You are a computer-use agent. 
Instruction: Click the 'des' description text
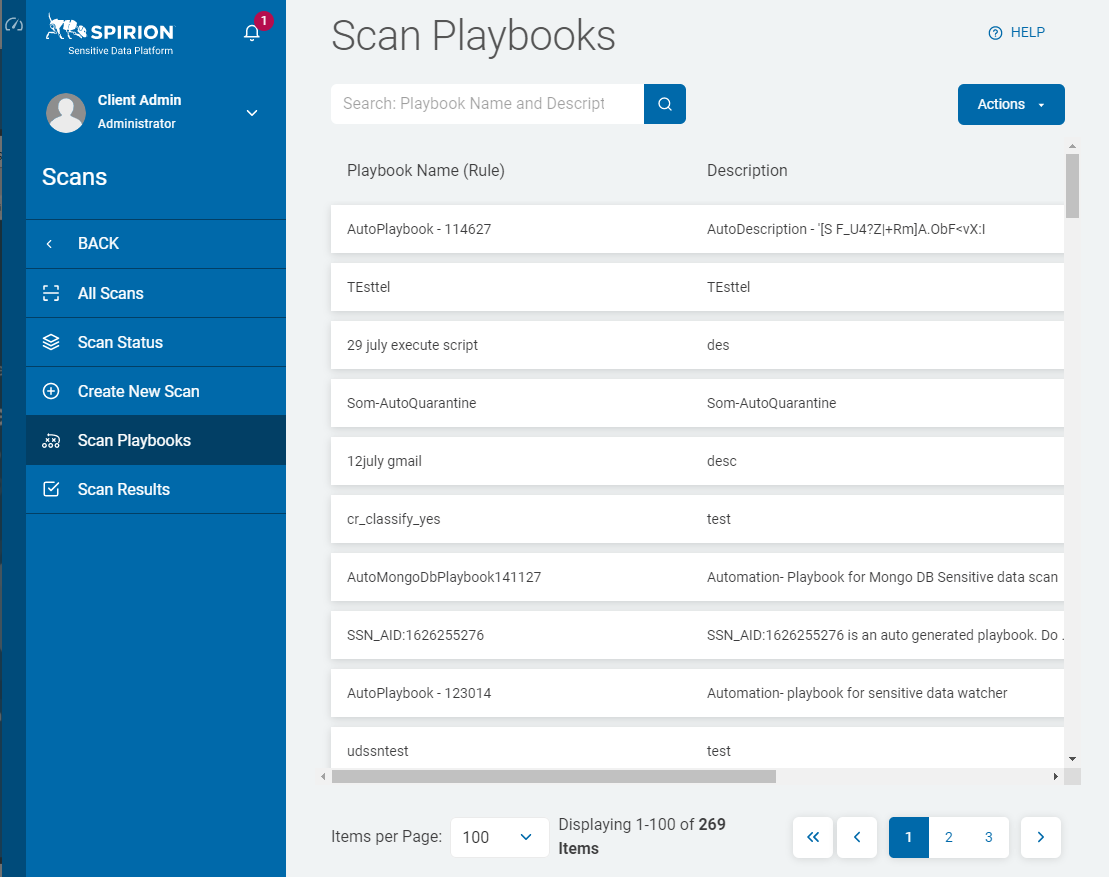(718, 345)
